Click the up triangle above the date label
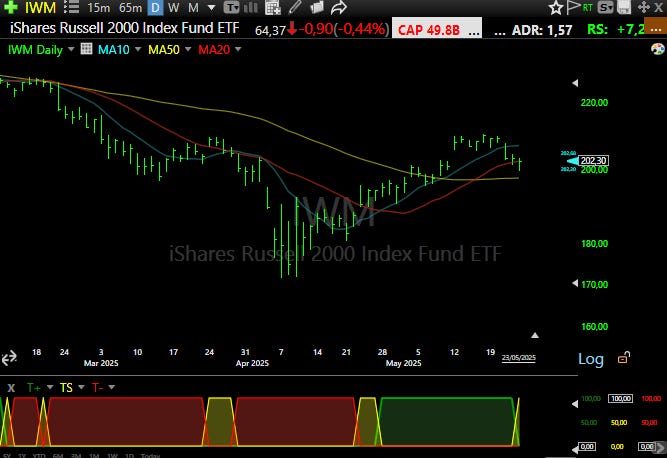The width and height of the screenshot is (667, 458). [535, 335]
